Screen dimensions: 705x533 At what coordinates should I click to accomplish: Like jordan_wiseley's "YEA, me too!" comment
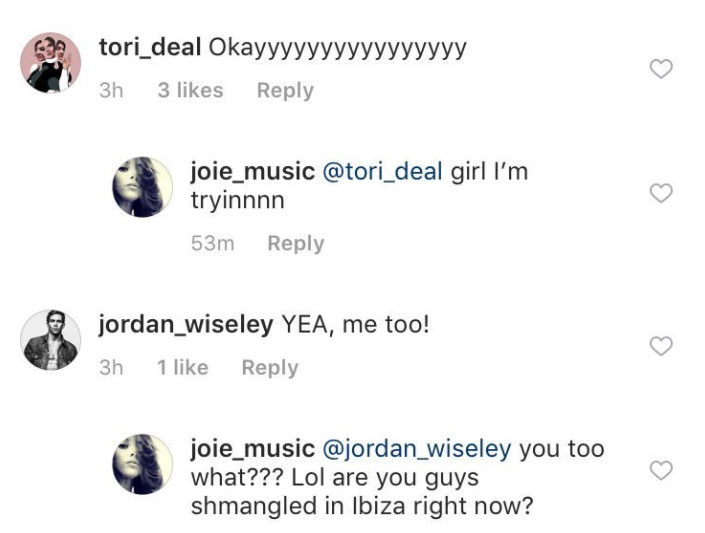pyautogui.click(x=661, y=346)
